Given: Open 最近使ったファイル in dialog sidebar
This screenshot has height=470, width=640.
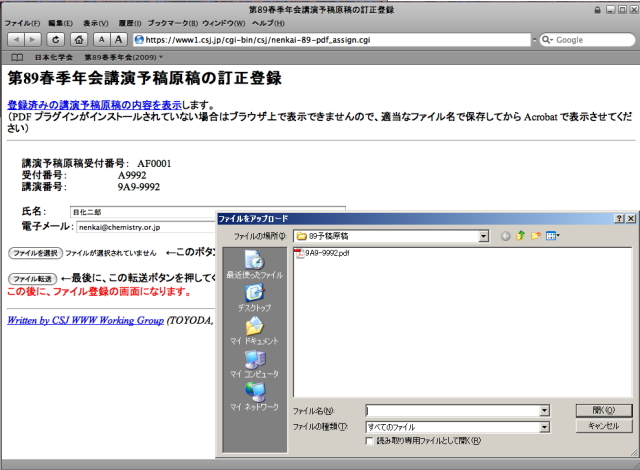Looking at the screenshot, I should (x=255, y=264).
